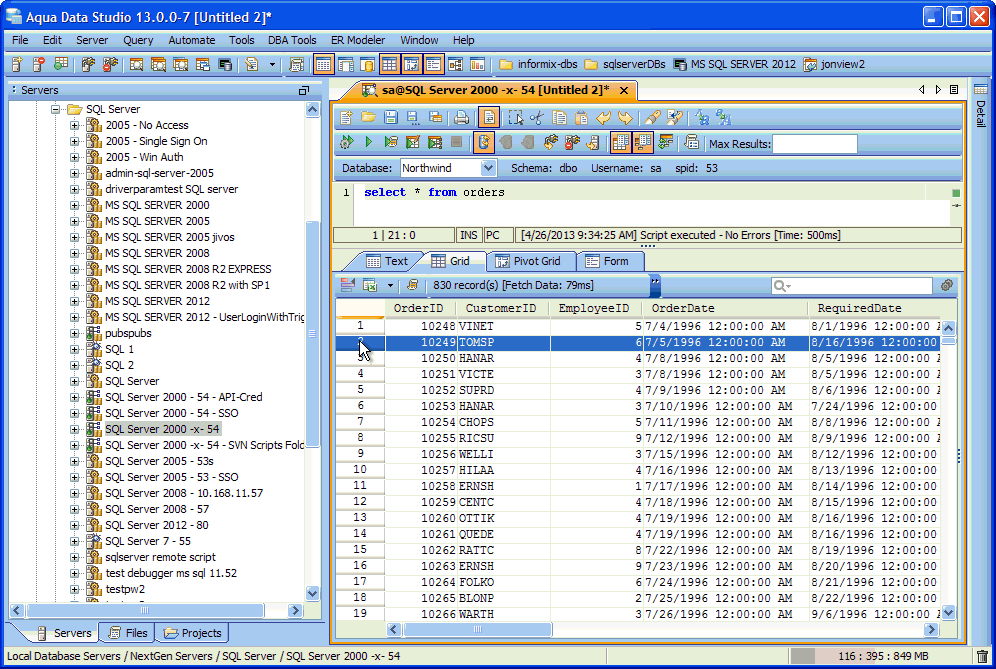
Task: Click the Undo arrow icon
Action: coord(603,118)
